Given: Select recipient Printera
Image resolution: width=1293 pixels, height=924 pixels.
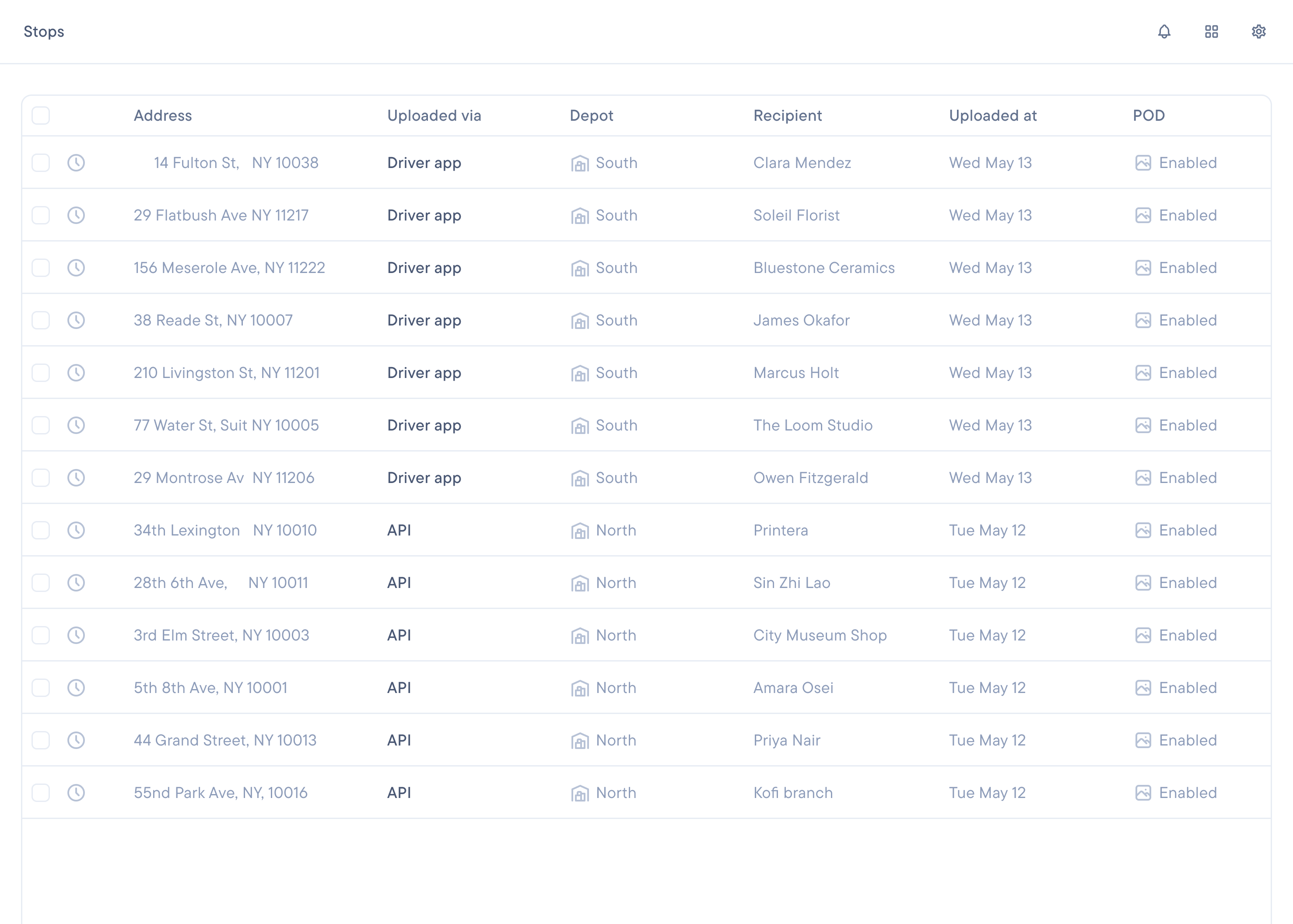Looking at the screenshot, I should (781, 530).
